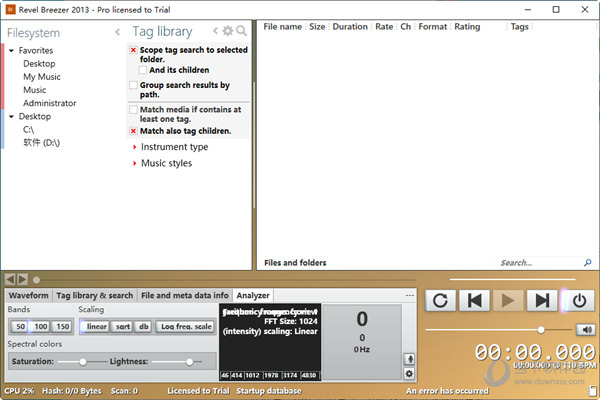
Task: Expand the Music styles tag
Action: tap(134, 163)
